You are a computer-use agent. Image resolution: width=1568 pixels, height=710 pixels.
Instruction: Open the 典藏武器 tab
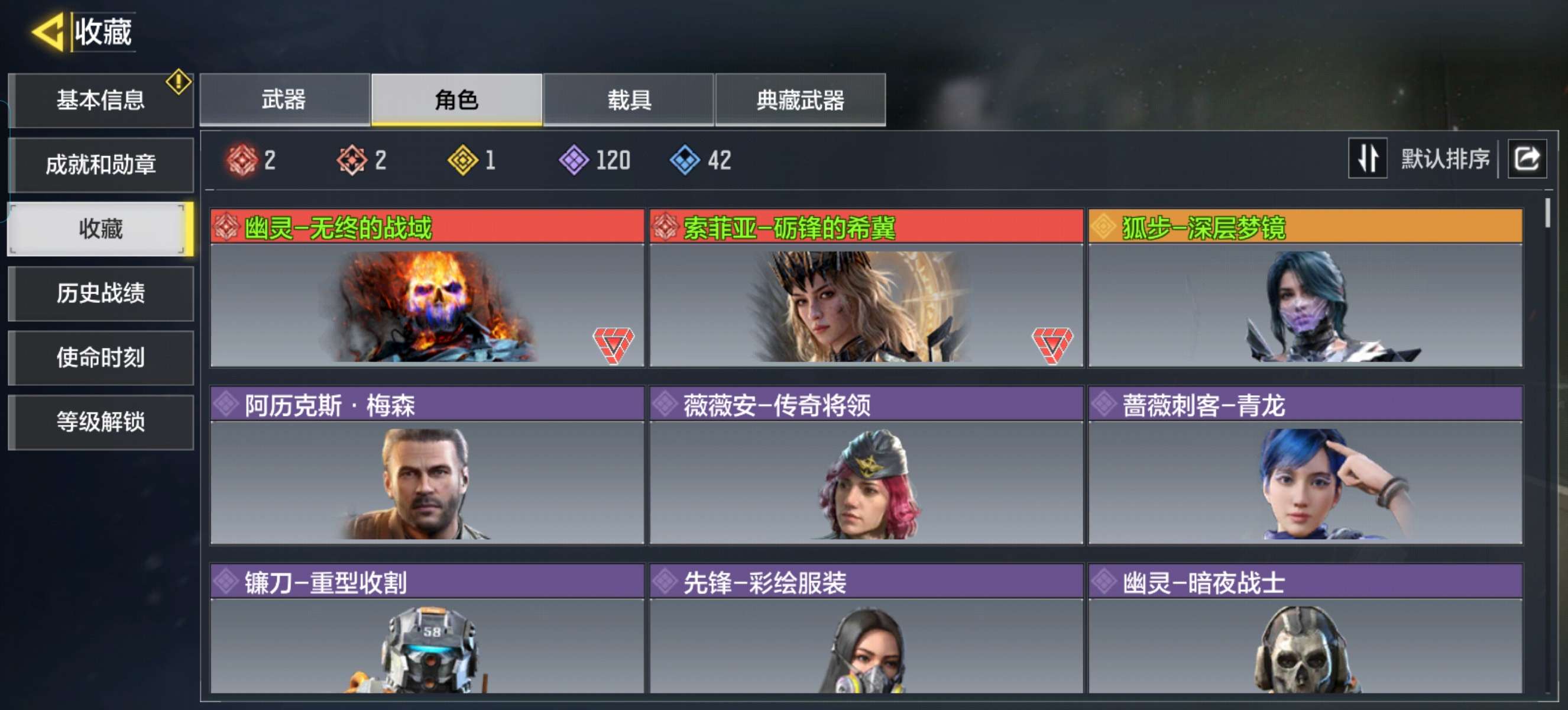tap(801, 99)
